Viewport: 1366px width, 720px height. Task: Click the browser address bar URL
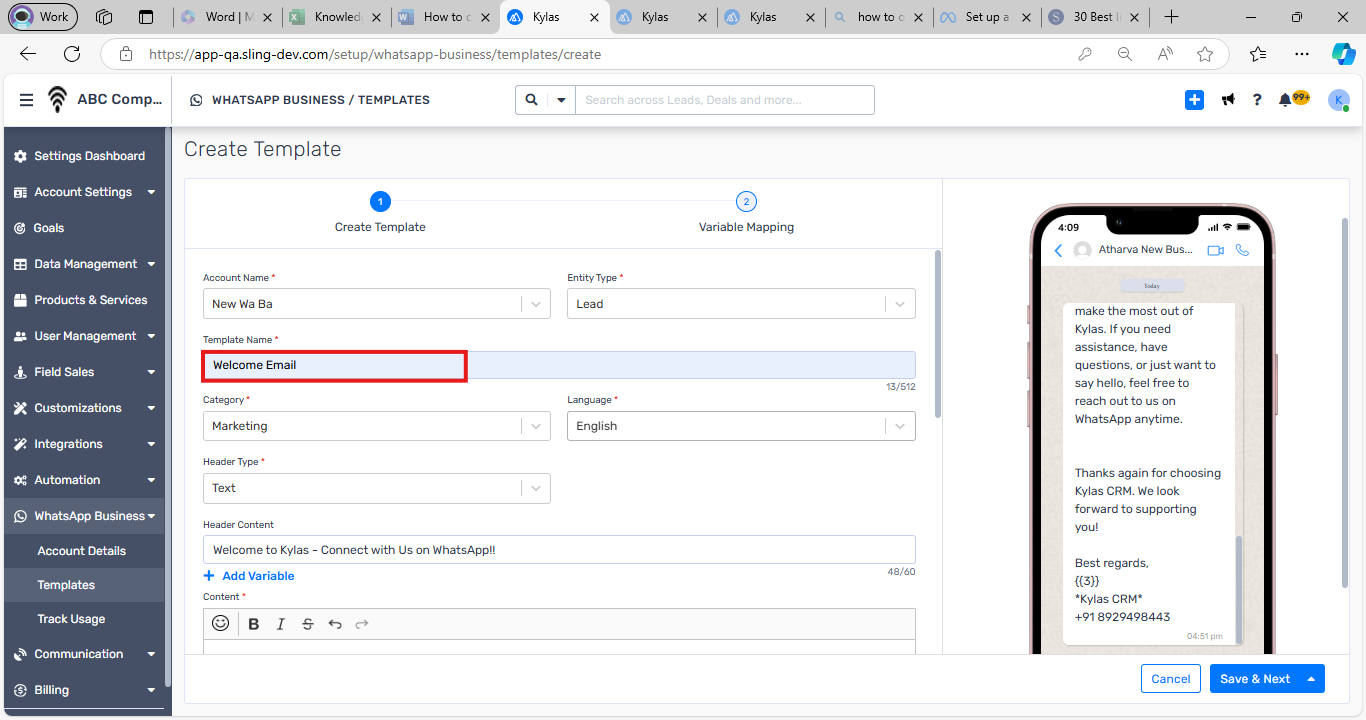375,54
